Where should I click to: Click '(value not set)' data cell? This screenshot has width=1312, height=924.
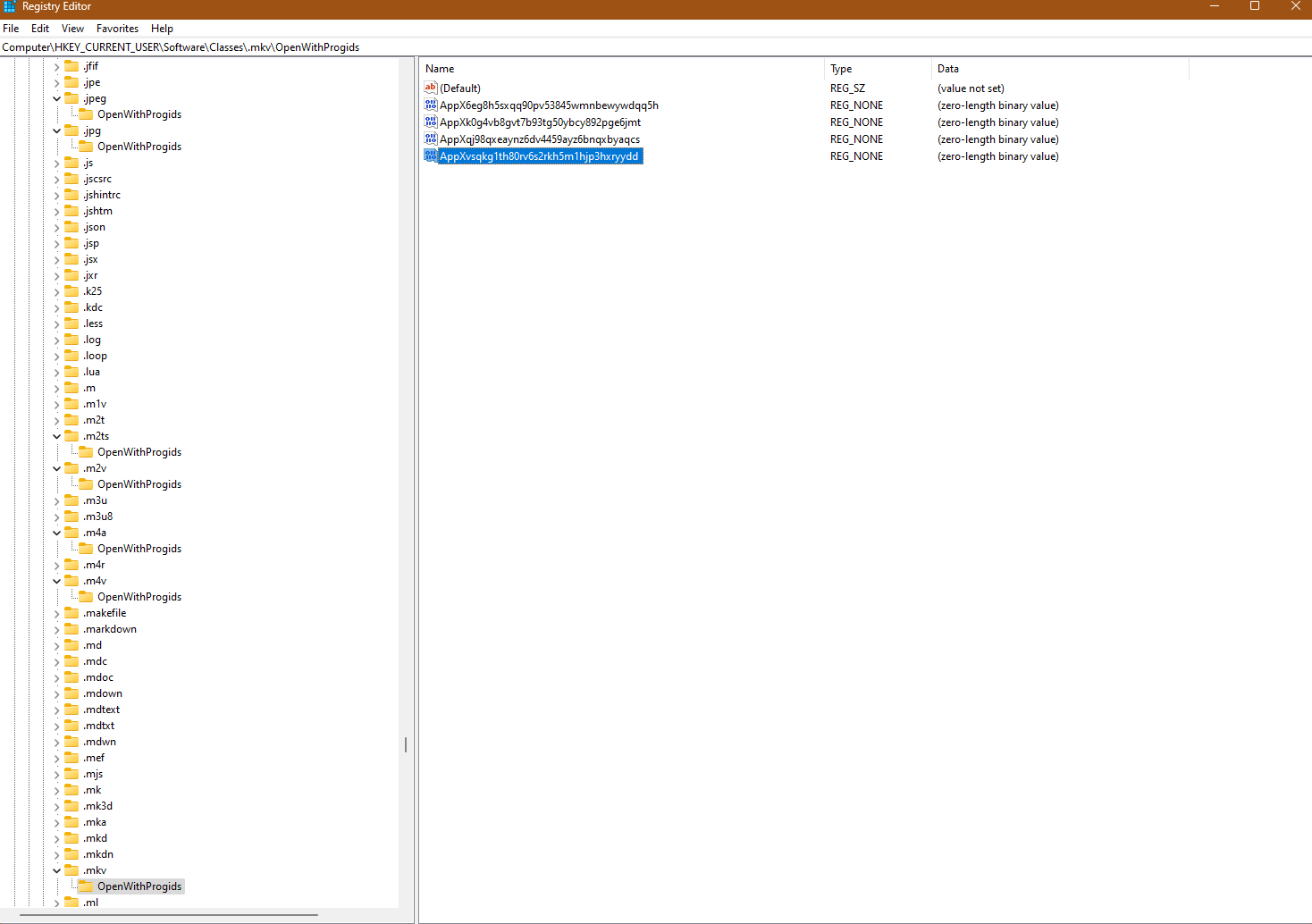971,88
